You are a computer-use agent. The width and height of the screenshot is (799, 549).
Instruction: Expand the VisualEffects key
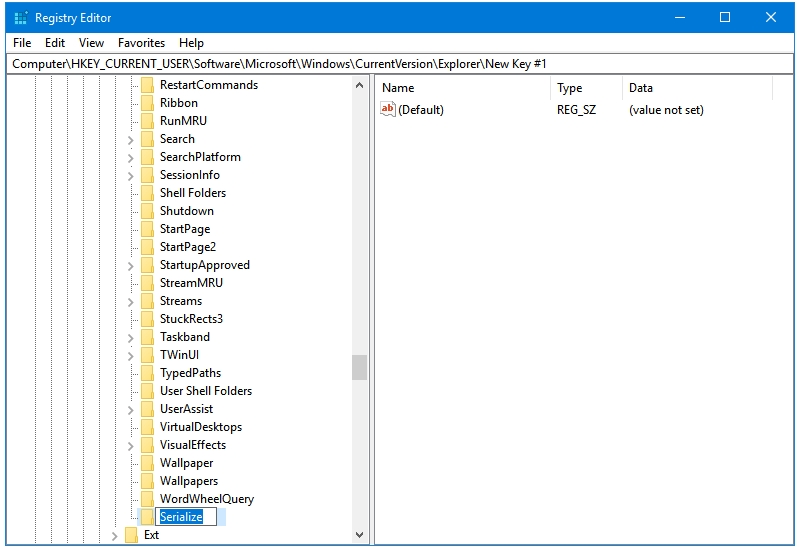coord(130,446)
